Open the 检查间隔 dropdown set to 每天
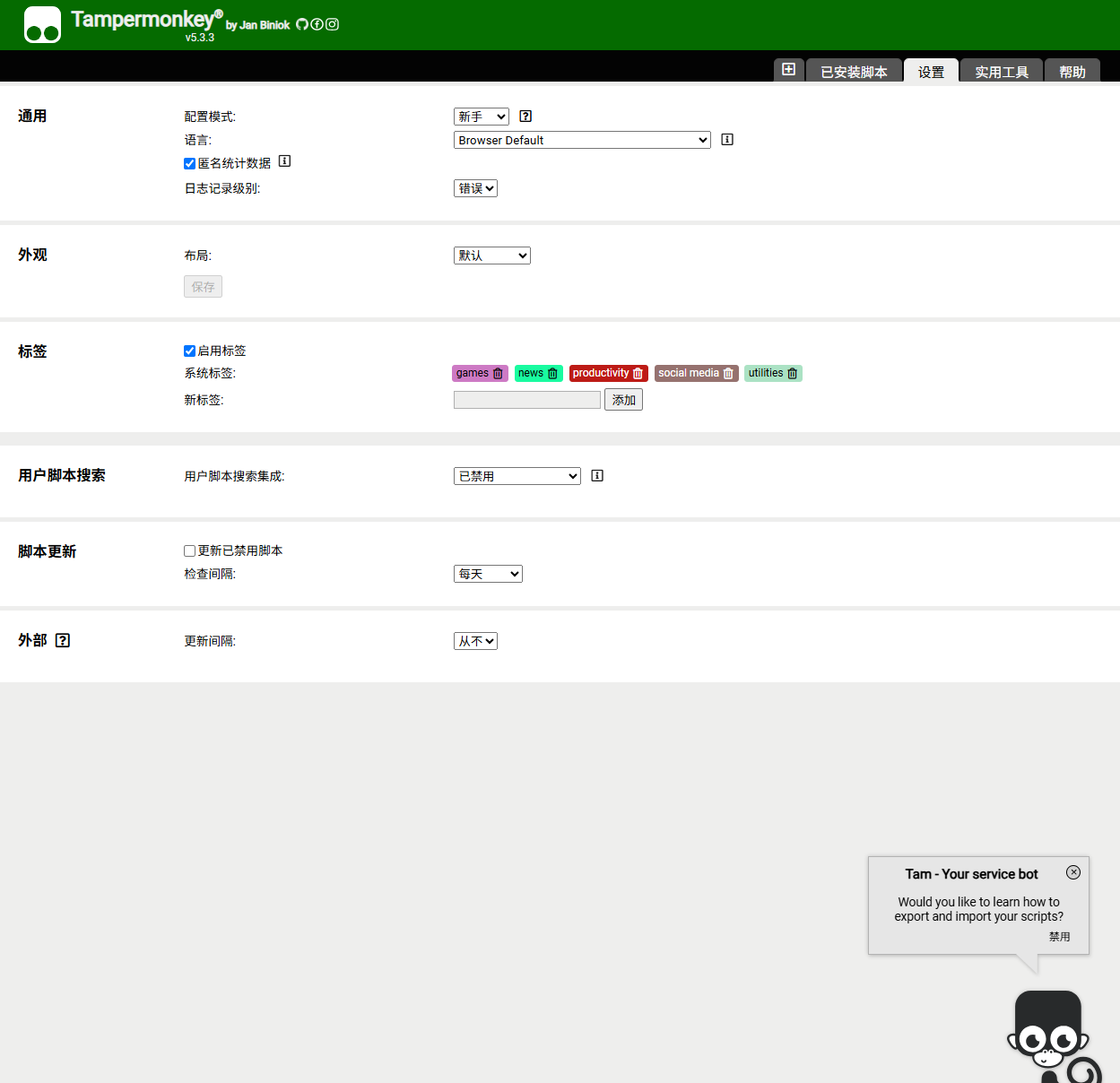Viewport: 1120px width, 1083px height. [488, 573]
